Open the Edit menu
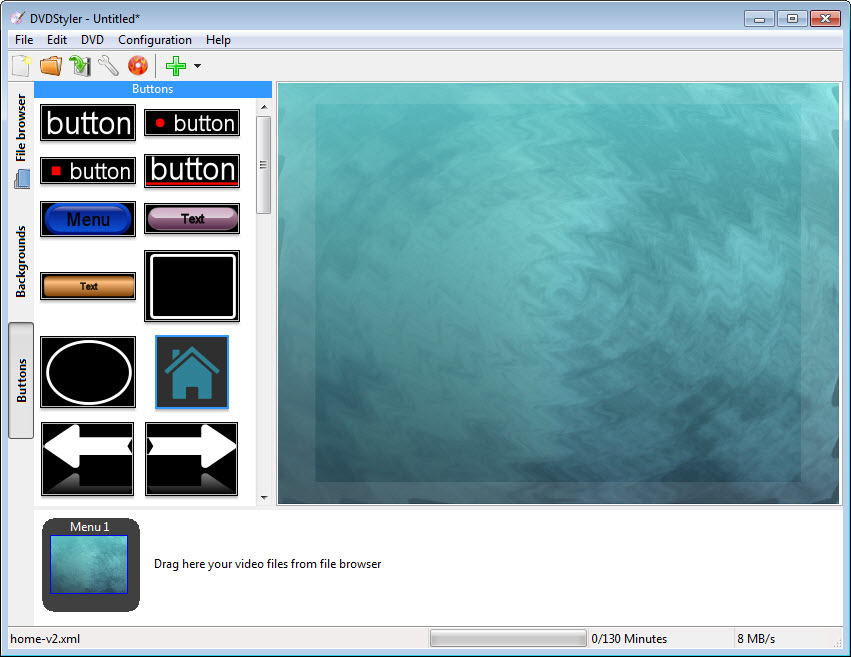The height and width of the screenshot is (657, 851). tap(56, 40)
